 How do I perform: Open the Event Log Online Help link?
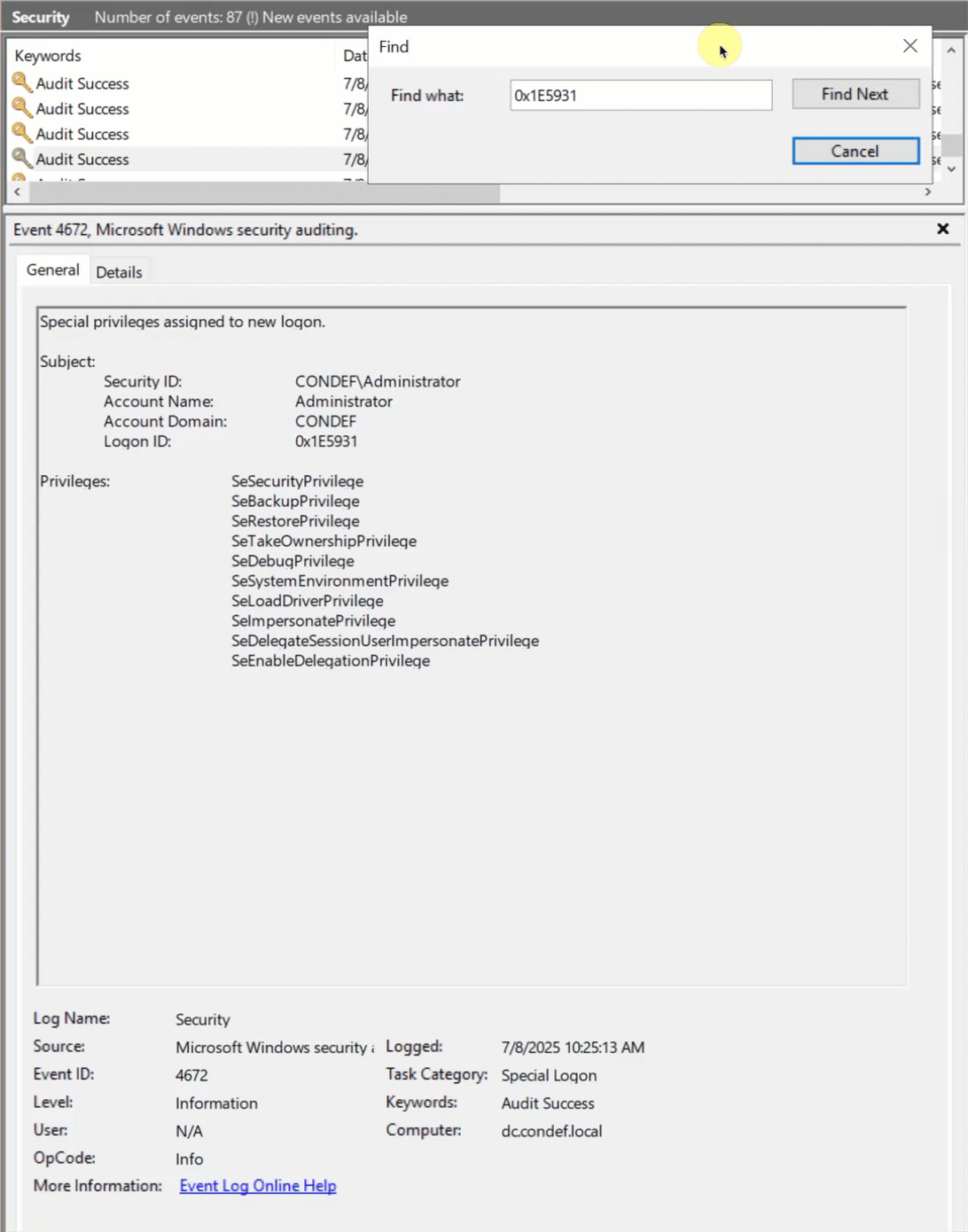point(257,1186)
